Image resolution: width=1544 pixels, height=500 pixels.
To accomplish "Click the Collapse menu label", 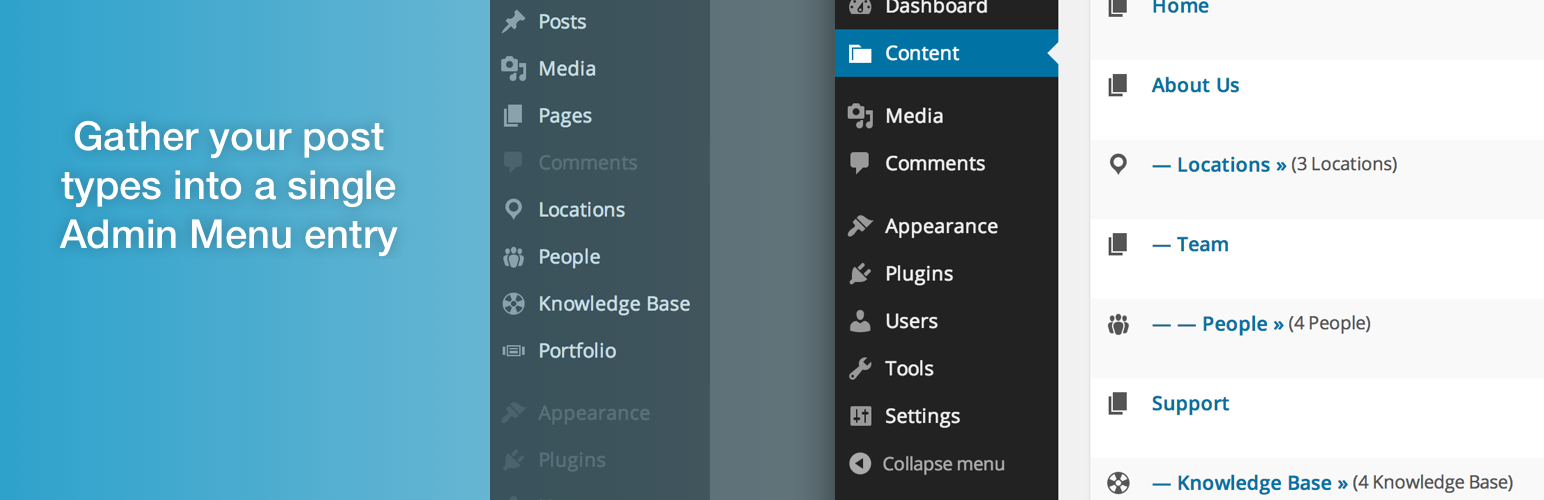I will (943, 464).
